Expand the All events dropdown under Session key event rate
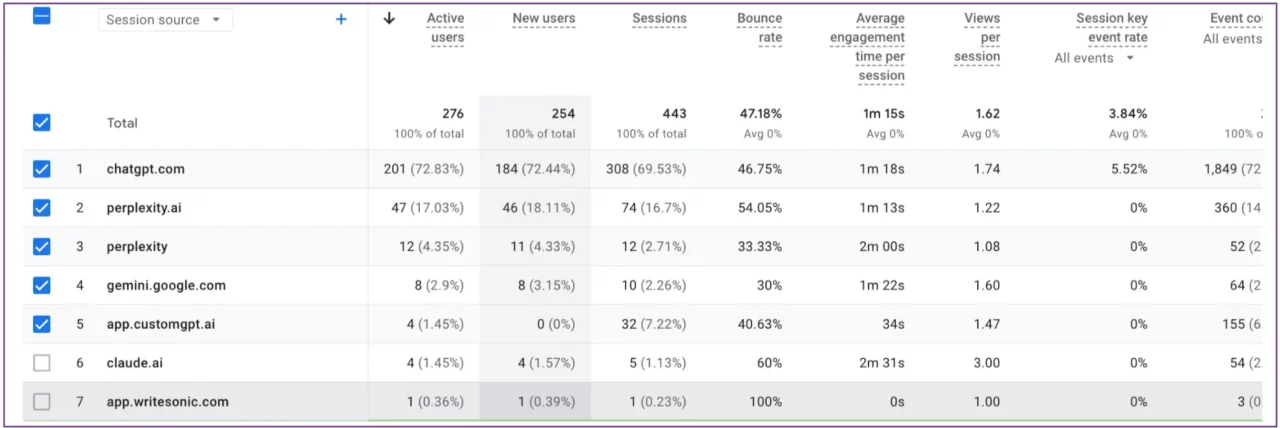 click(x=1095, y=58)
